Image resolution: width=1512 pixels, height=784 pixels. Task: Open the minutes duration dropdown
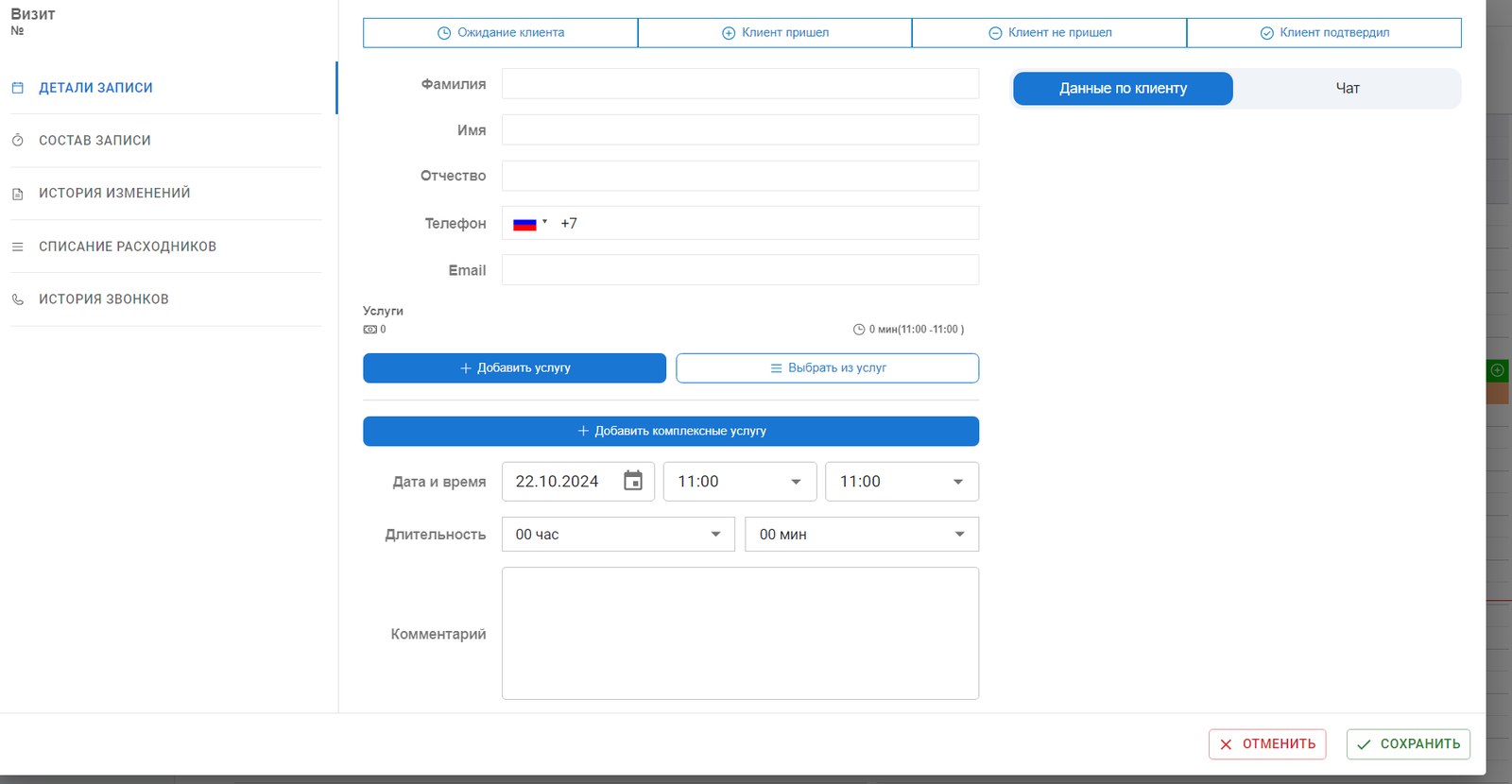tap(862, 535)
